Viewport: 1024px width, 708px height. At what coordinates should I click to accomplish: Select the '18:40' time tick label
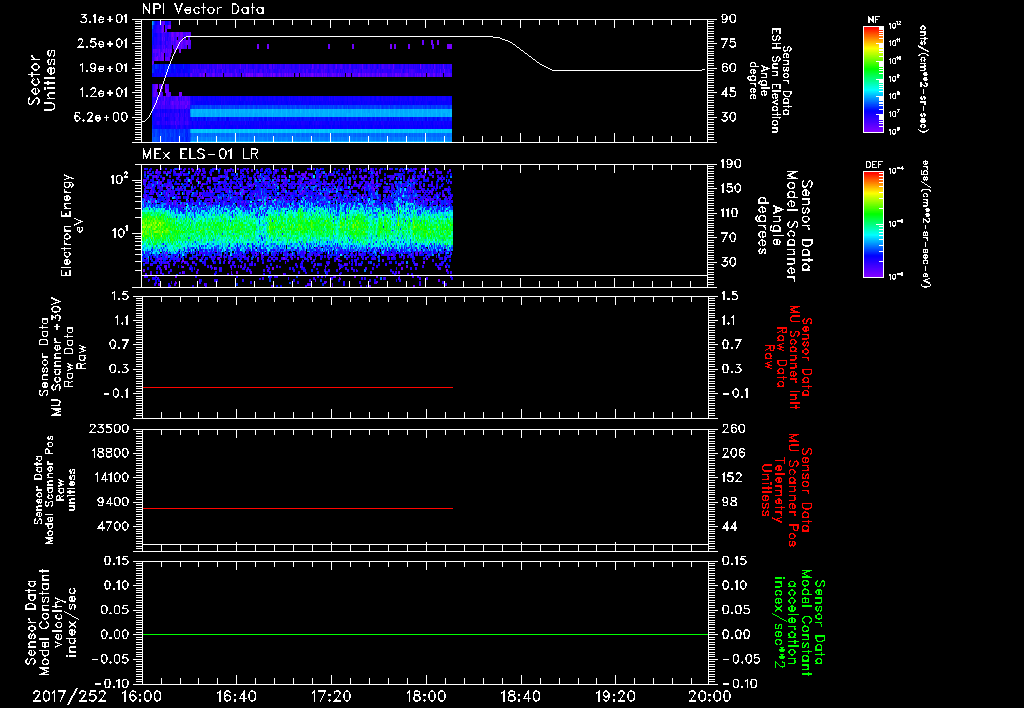(x=520, y=696)
